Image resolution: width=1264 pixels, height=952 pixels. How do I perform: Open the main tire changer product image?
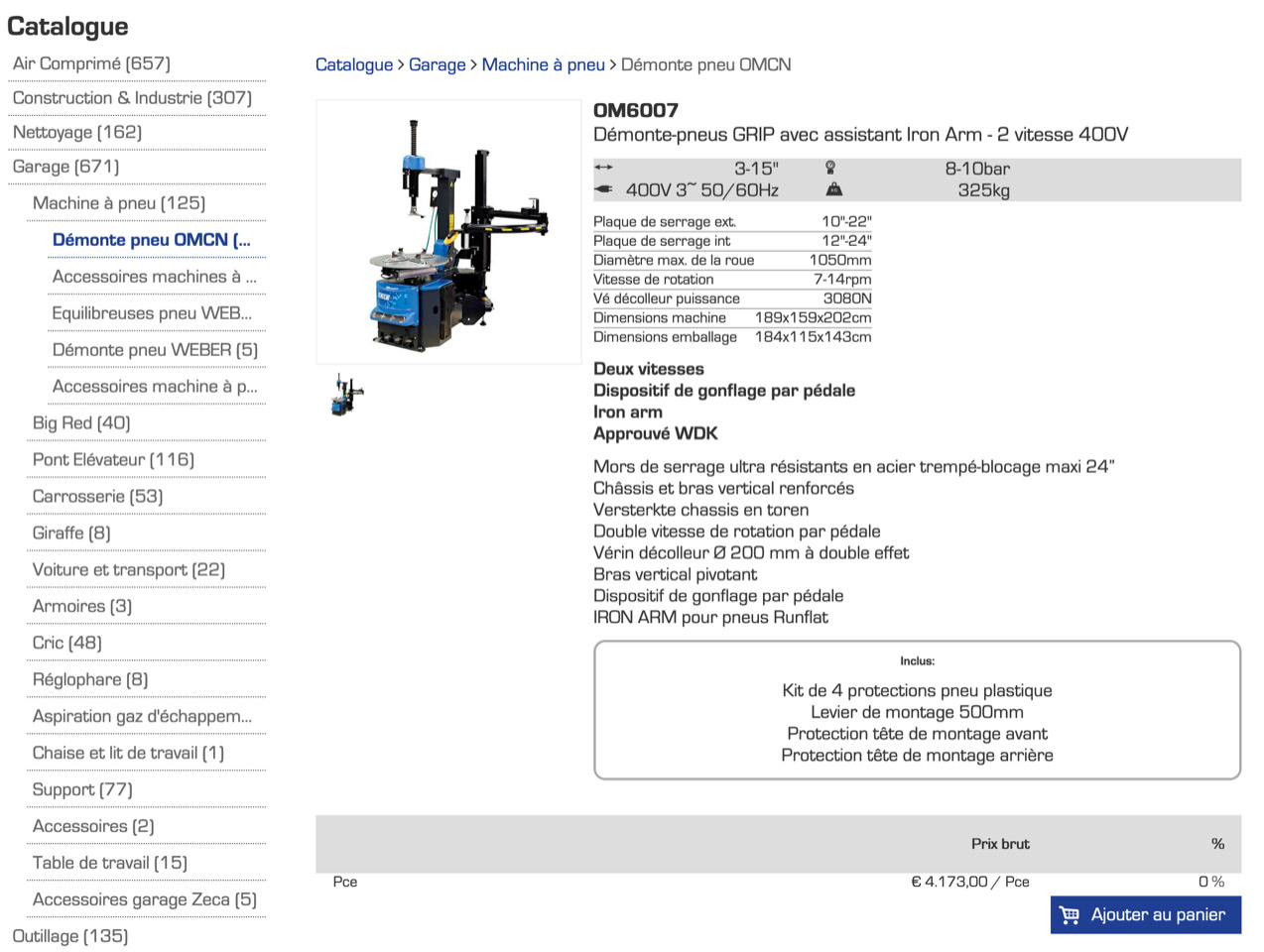click(448, 232)
